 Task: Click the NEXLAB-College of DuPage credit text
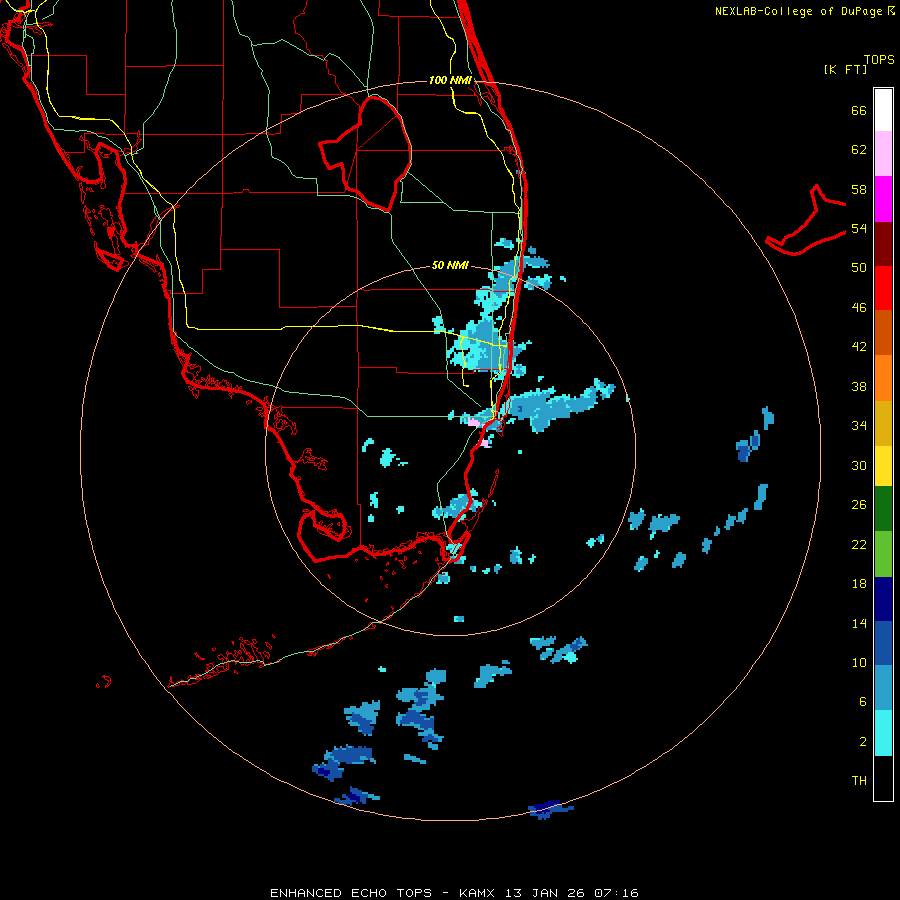tap(804, 11)
